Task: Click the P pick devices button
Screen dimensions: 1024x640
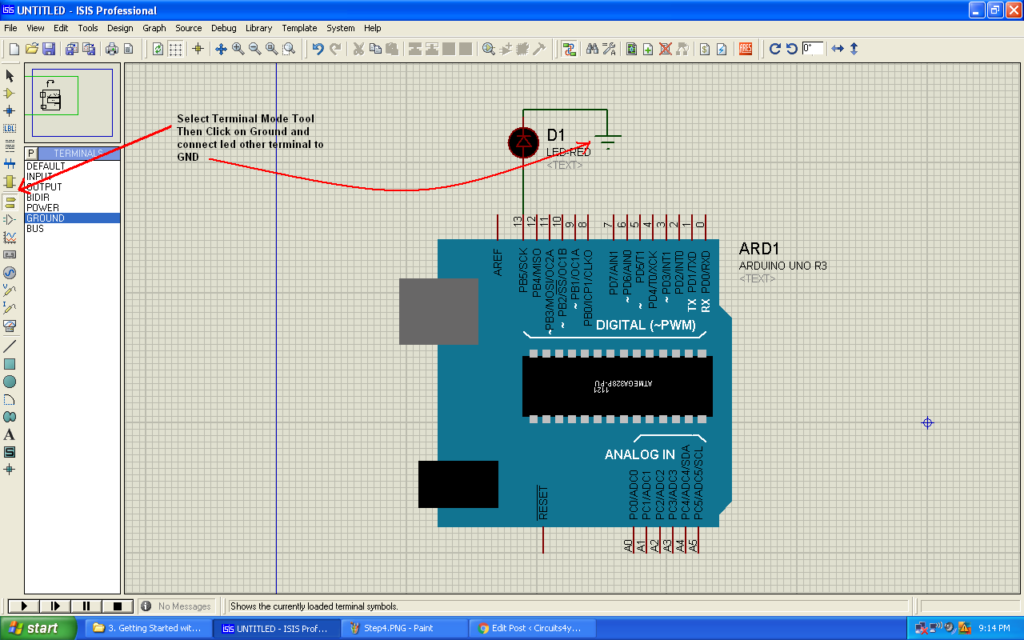Action: point(31,153)
